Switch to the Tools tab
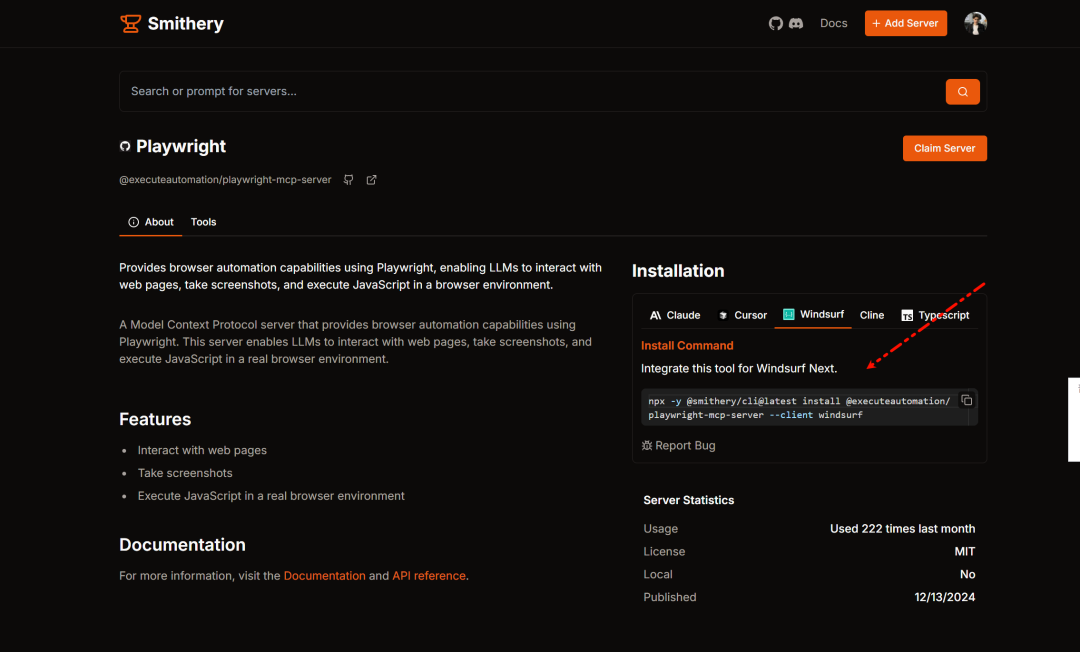The height and width of the screenshot is (652, 1080). [203, 222]
